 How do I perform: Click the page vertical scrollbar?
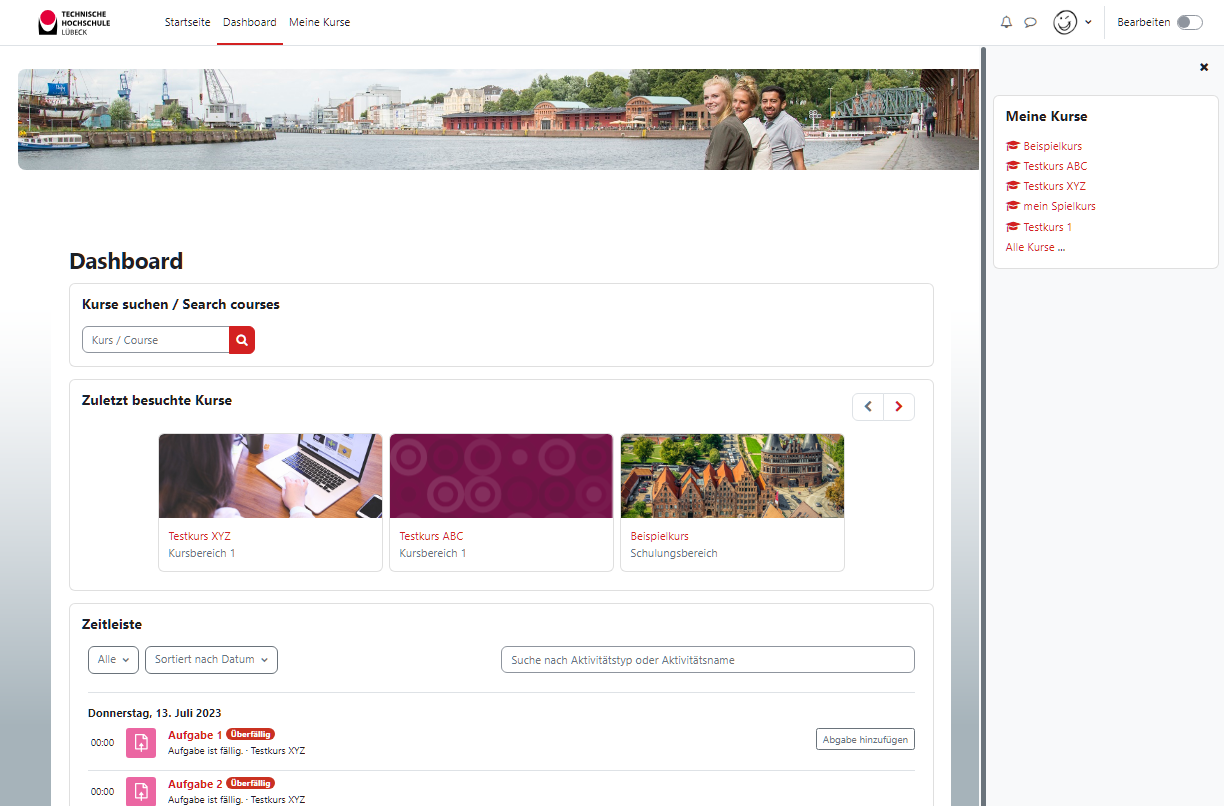[x=982, y=425]
